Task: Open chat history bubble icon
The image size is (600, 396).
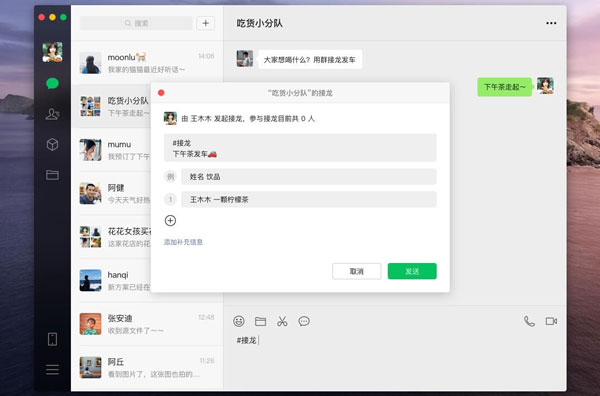Action: (304, 321)
